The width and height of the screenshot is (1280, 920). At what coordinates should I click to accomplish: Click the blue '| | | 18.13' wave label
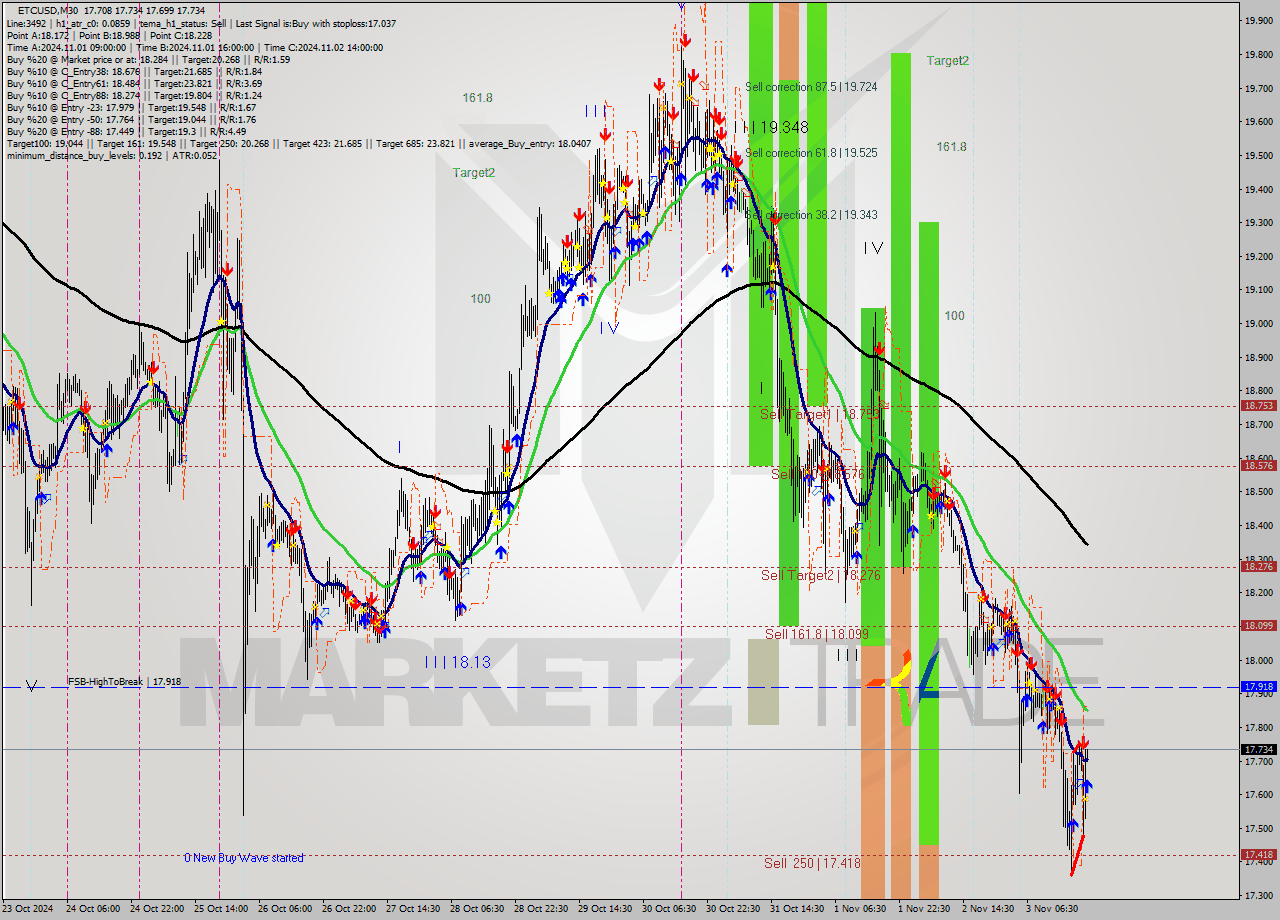point(457,662)
